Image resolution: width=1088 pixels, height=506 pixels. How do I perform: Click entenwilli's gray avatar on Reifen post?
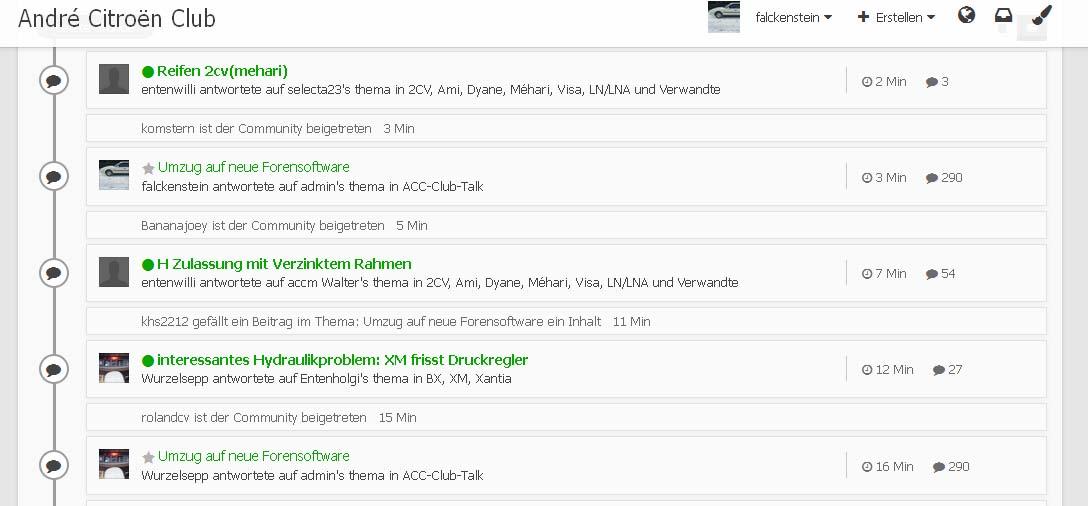pyautogui.click(x=114, y=79)
